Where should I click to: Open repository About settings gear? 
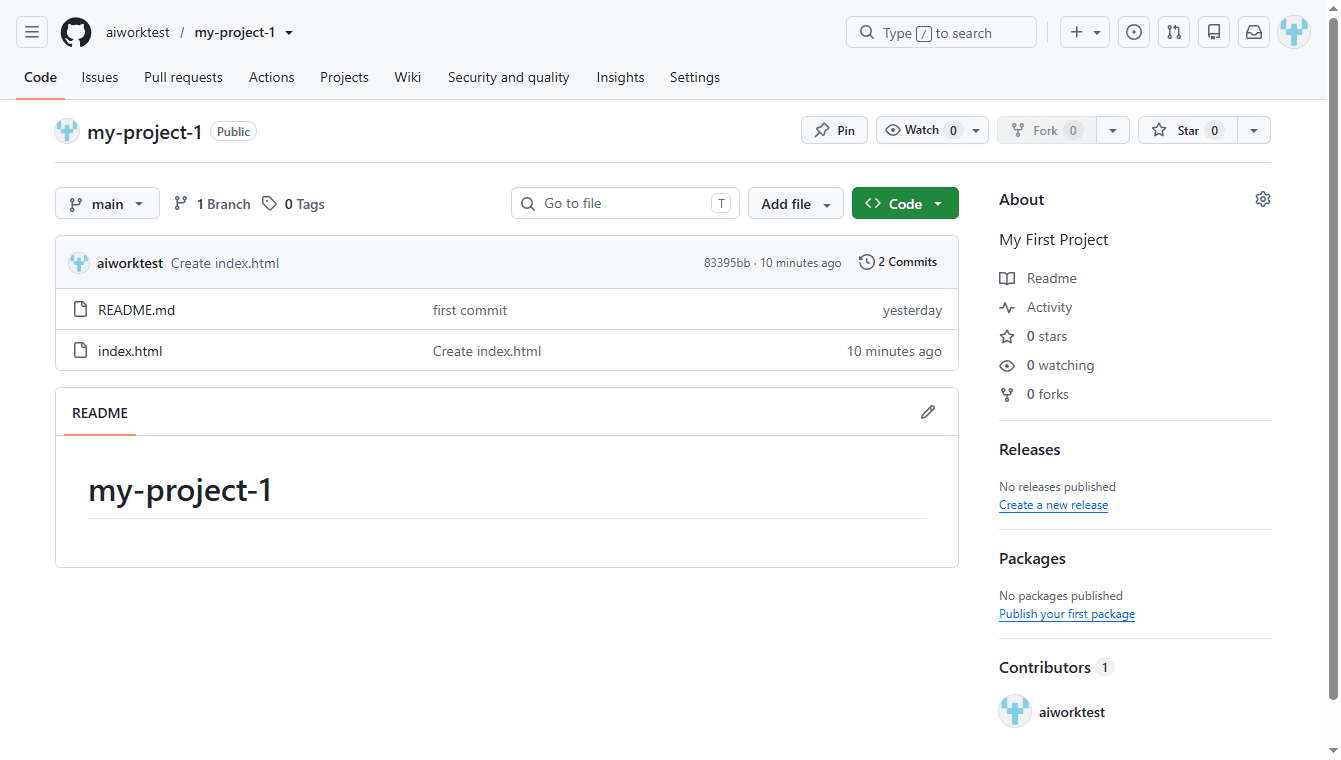pyautogui.click(x=1263, y=199)
